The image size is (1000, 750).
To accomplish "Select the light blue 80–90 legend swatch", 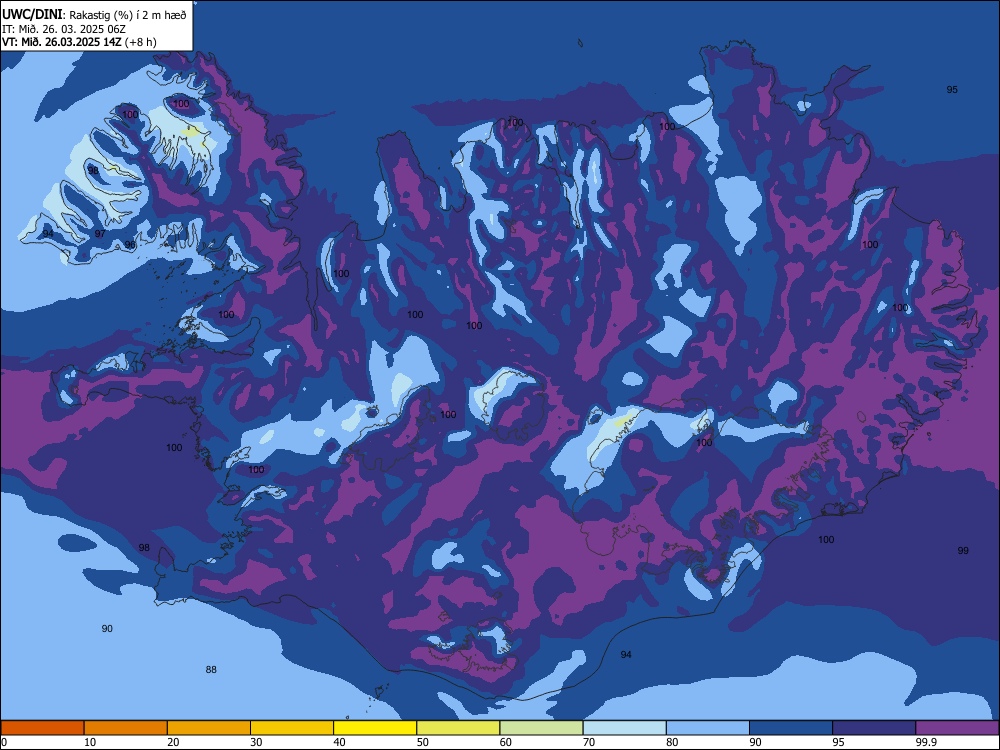I will pos(708,728).
